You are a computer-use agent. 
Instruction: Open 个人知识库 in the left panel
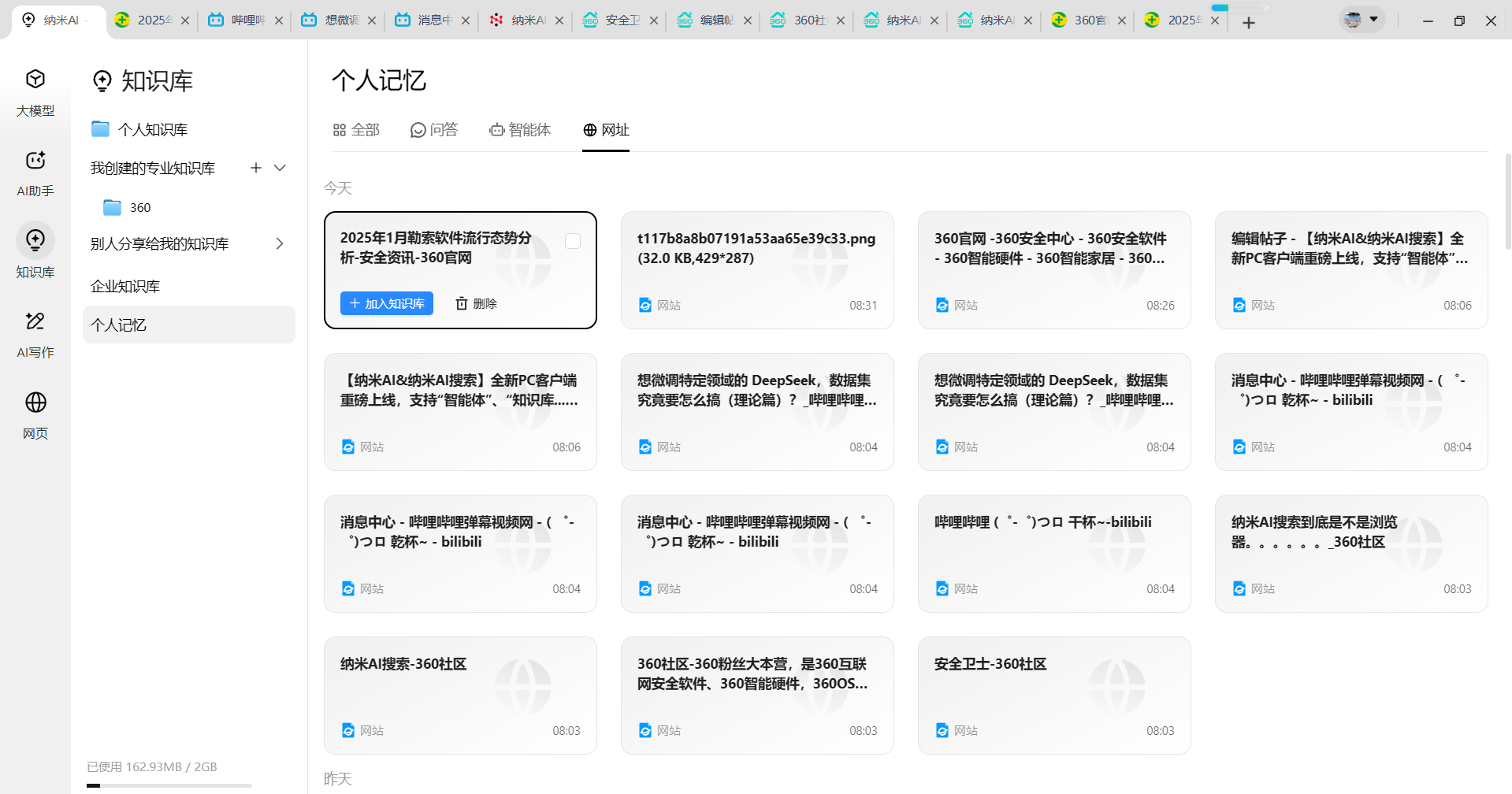point(153,129)
